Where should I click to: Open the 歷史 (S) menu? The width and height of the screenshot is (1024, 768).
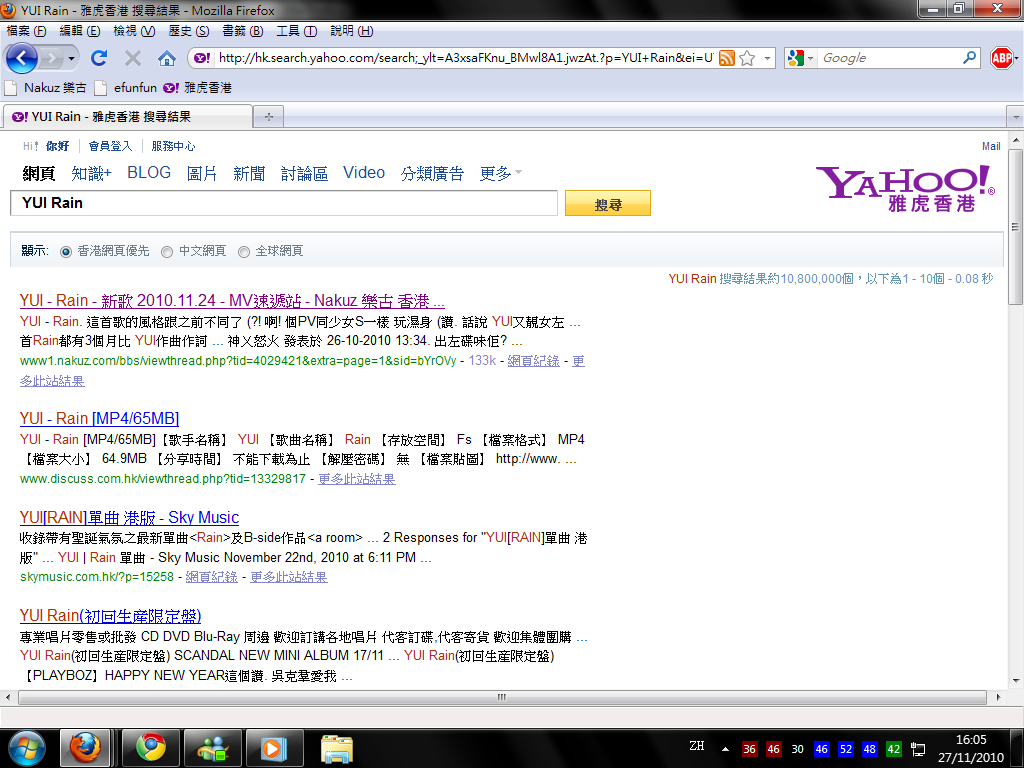(x=188, y=31)
